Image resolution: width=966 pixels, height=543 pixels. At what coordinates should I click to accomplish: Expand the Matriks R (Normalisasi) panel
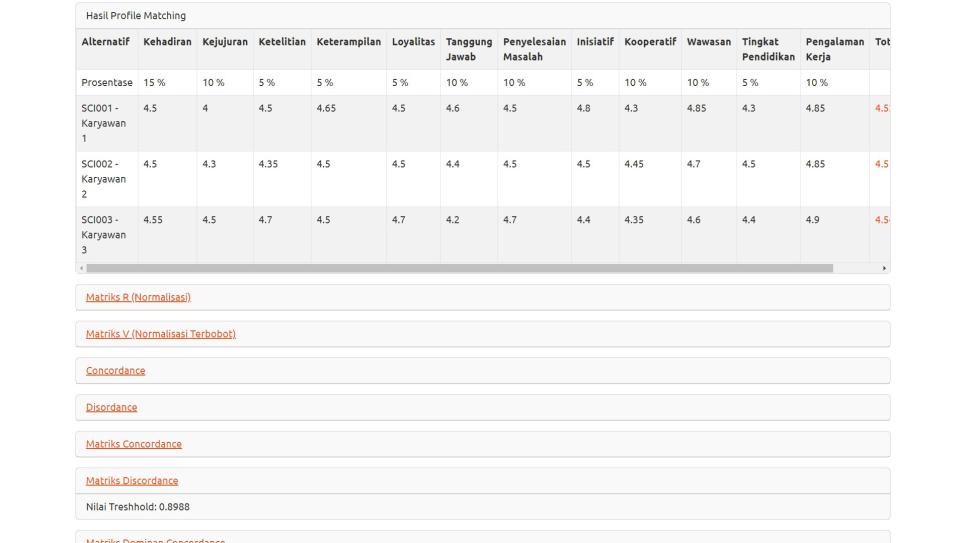click(138, 297)
